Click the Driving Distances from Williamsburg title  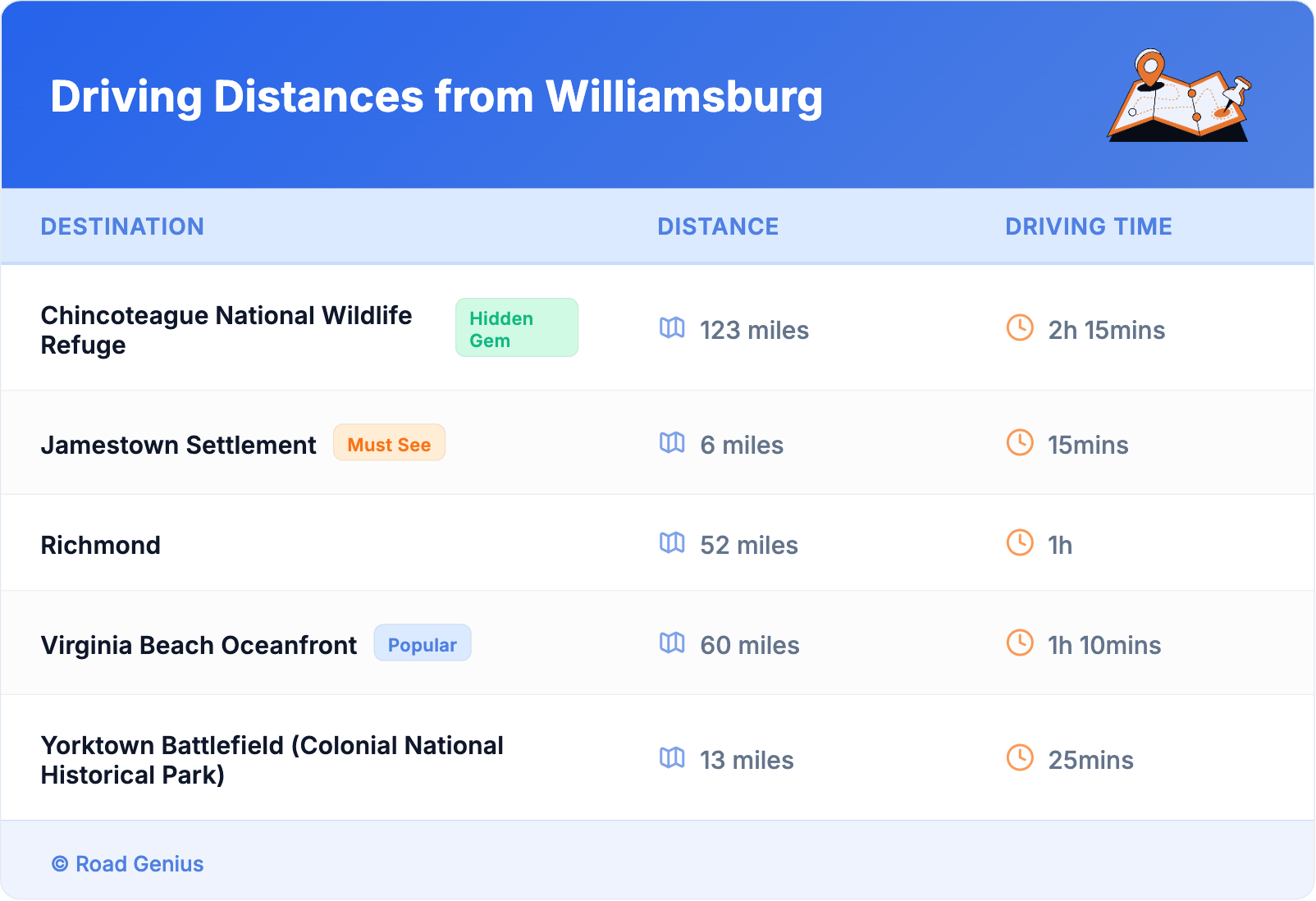436,96
